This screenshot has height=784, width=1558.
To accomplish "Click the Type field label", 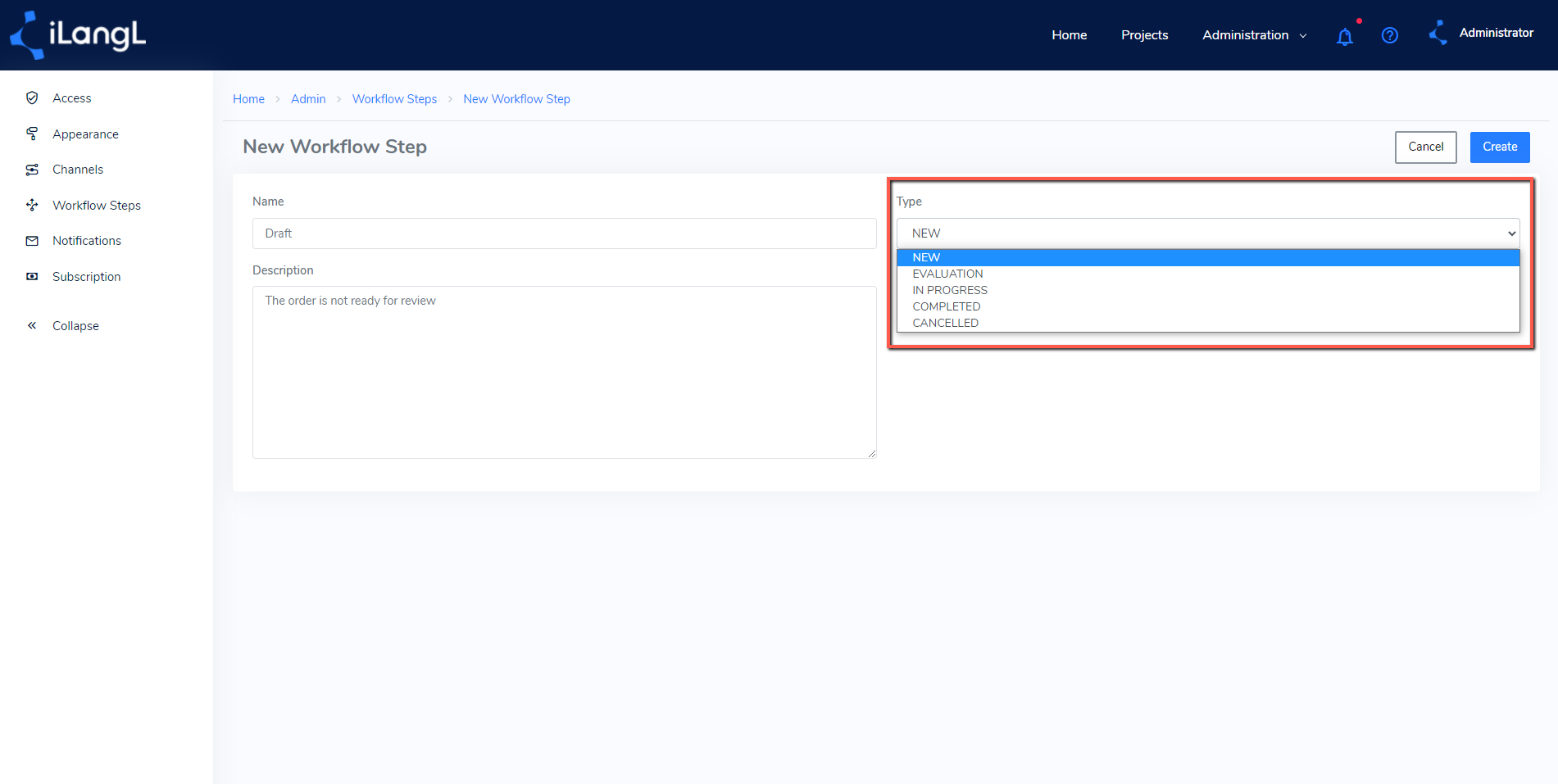I will click(x=909, y=202).
